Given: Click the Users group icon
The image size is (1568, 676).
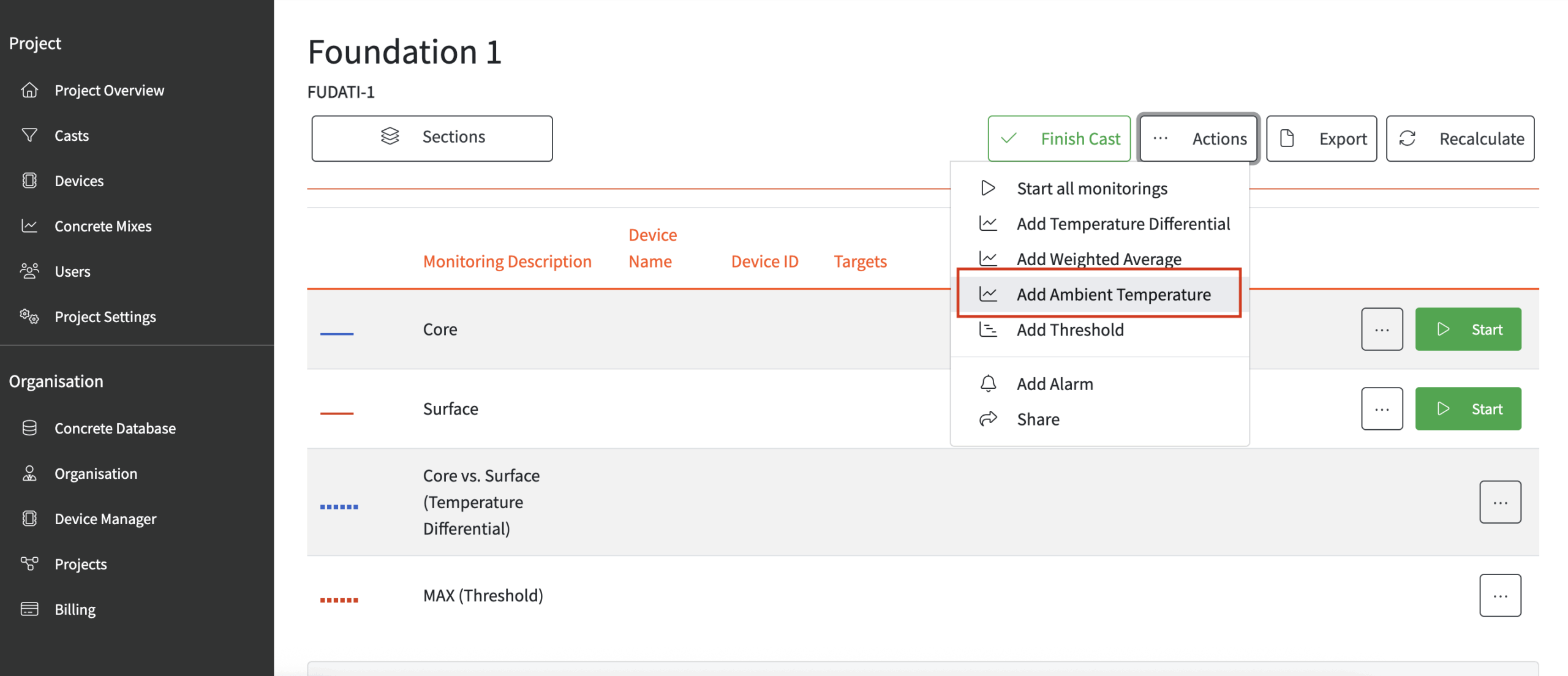Looking at the screenshot, I should click(x=29, y=271).
